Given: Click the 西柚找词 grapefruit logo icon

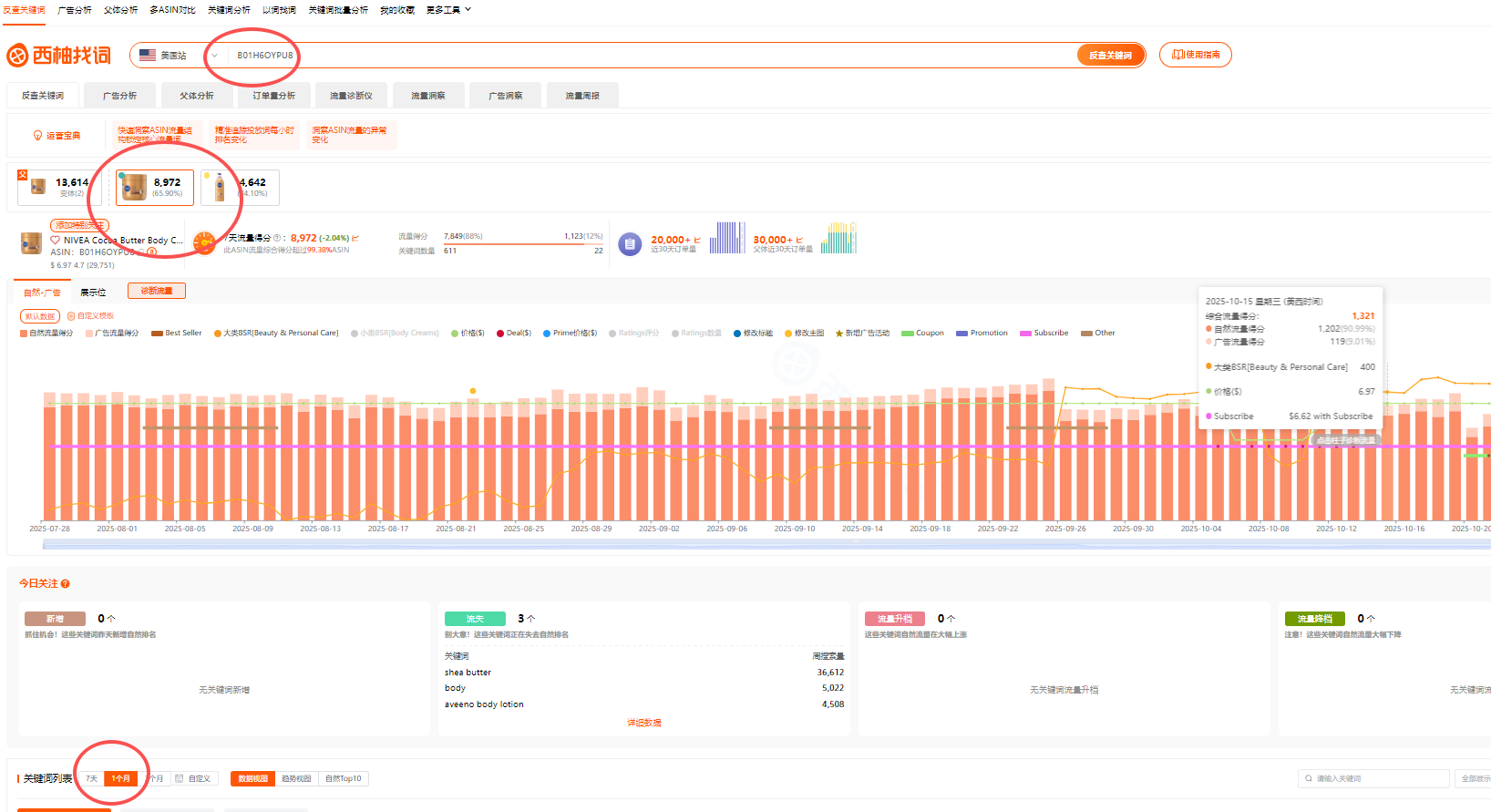Looking at the screenshot, I should coord(17,56).
